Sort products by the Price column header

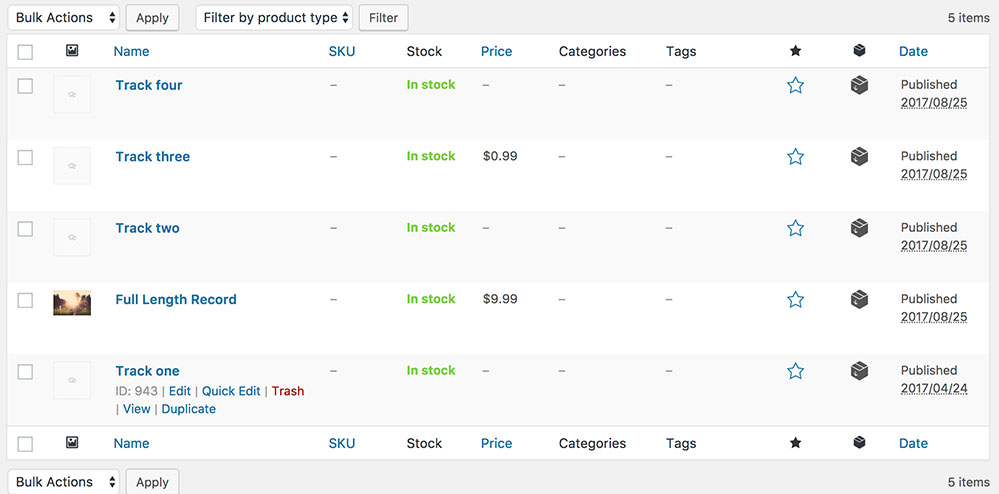(496, 52)
